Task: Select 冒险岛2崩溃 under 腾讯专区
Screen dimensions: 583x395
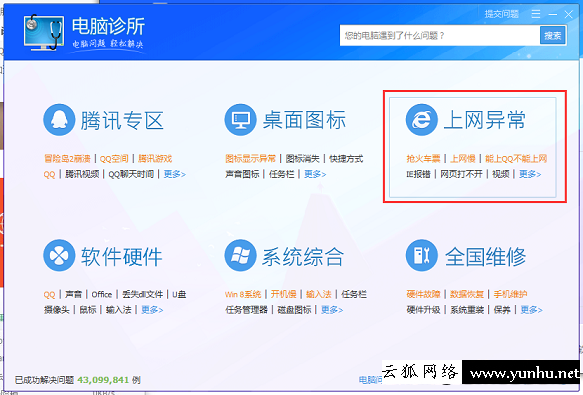Action: (x=67, y=159)
